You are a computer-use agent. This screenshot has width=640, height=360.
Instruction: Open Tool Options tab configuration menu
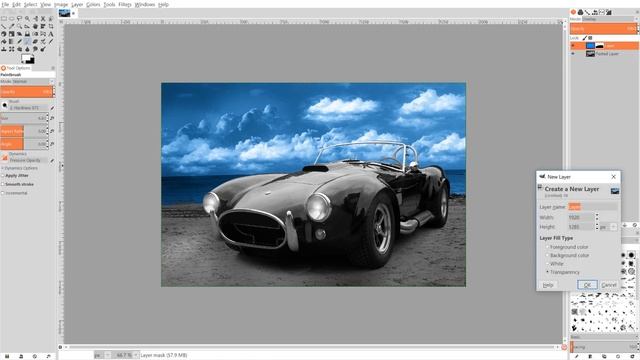click(x=53, y=68)
